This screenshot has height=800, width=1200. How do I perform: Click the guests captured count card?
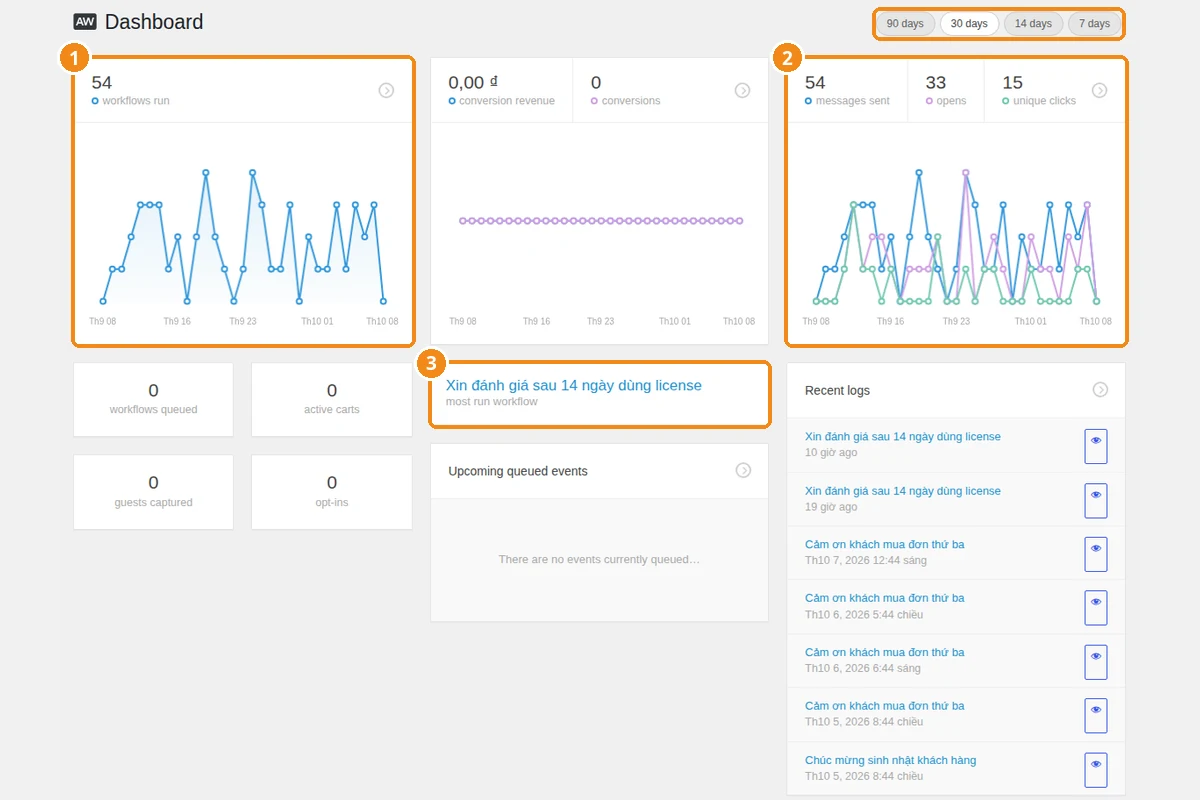tap(153, 492)
